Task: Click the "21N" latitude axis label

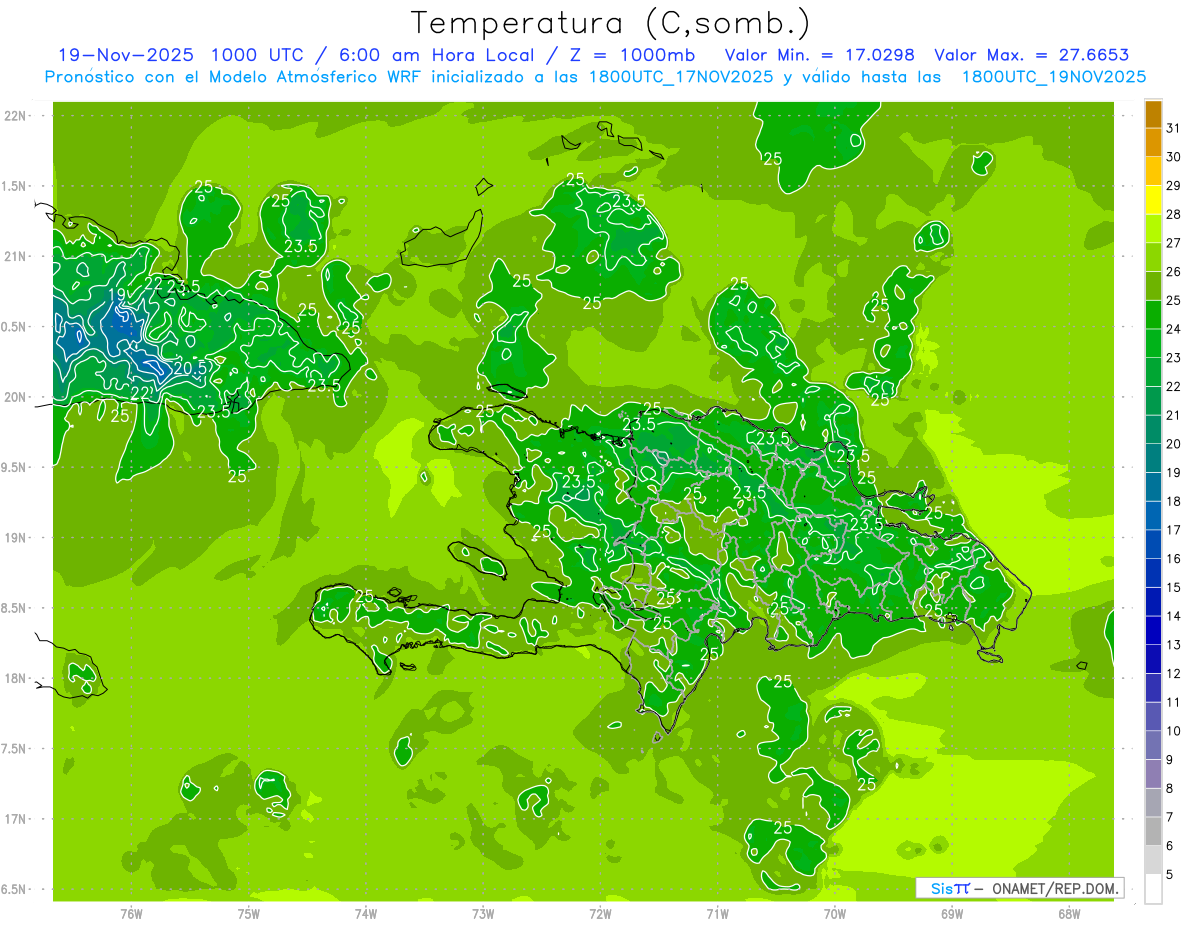Action: (x=15, y=256)
